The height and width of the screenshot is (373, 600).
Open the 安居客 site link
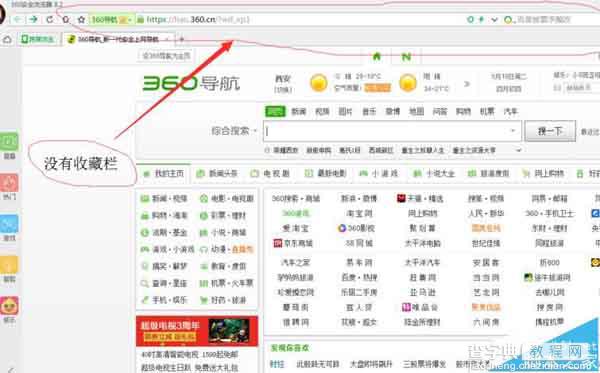[486, 262]
